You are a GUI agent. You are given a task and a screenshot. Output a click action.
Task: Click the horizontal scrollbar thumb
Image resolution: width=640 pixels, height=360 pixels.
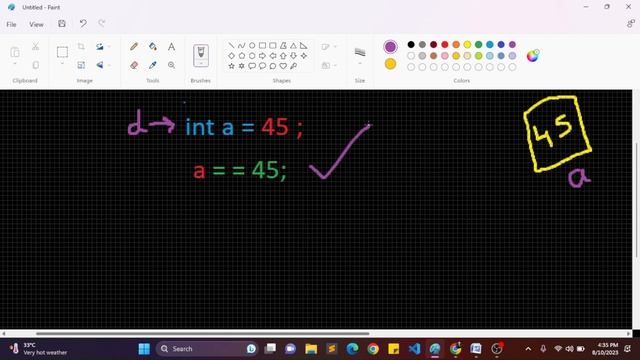point(203,333)
